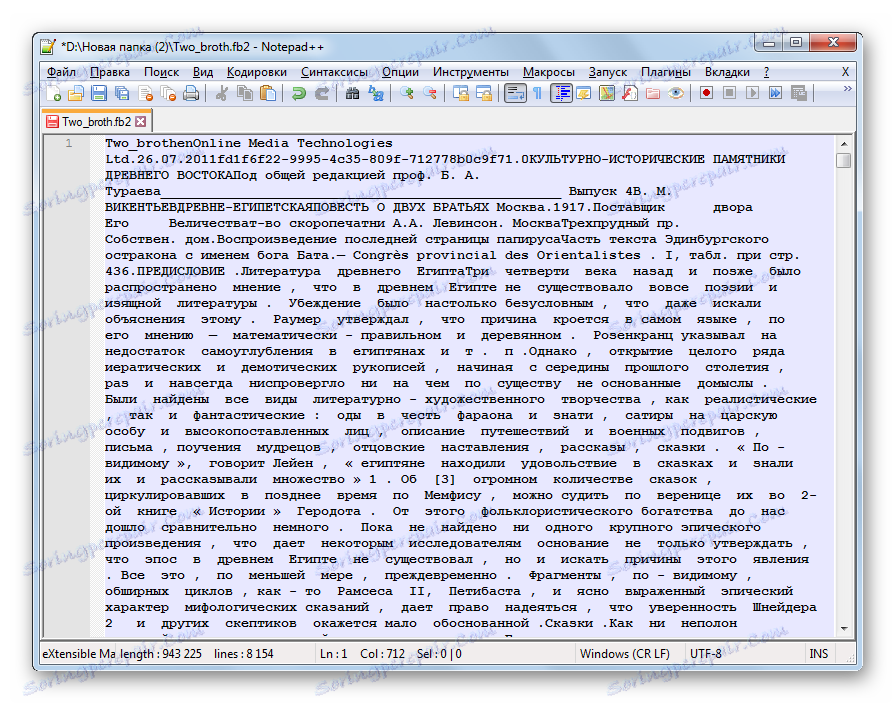This screenshot has width=896, height=704.
Task: Stop macro recording square button
Action: 729,93
